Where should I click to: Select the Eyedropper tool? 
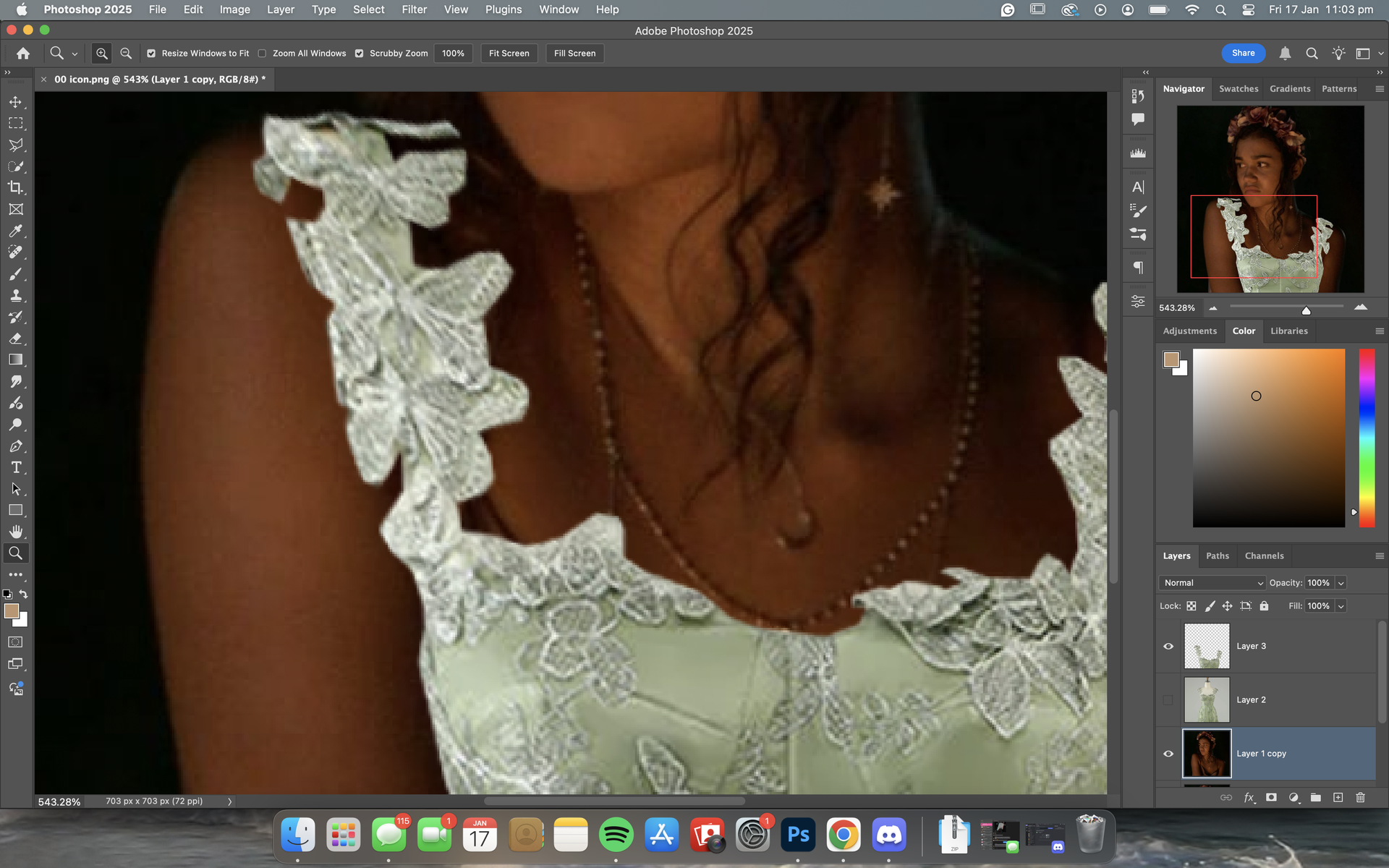click(15, 231)
